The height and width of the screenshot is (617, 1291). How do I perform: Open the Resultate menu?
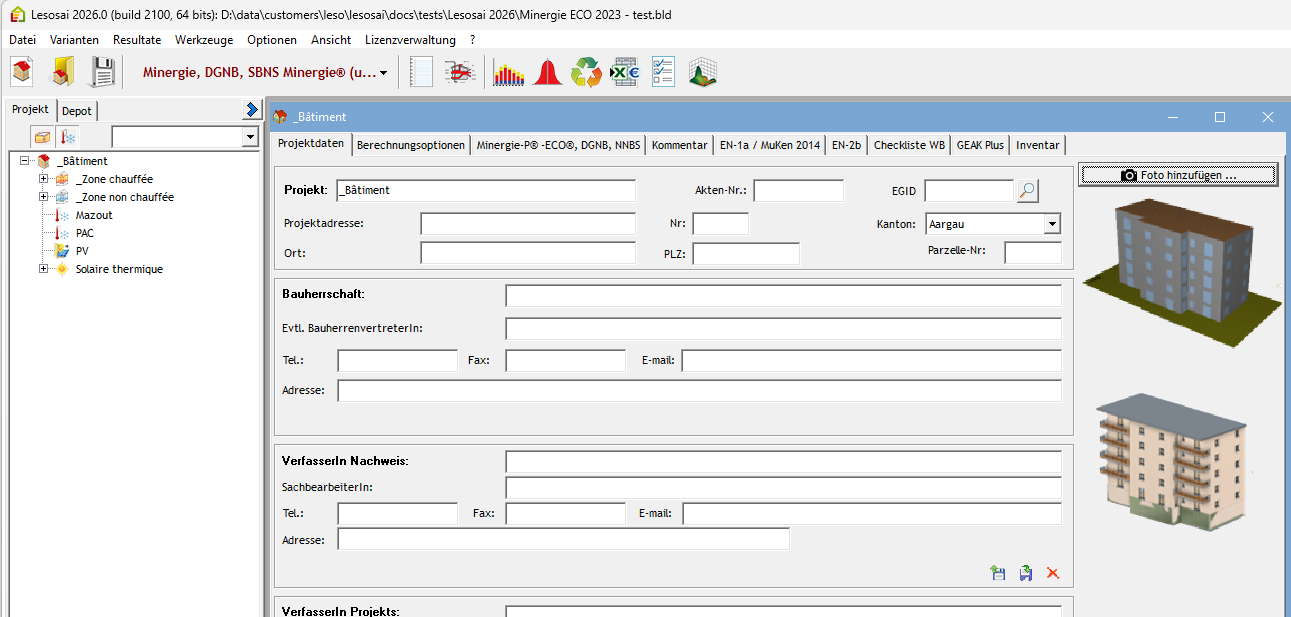[x=137, y=40]
